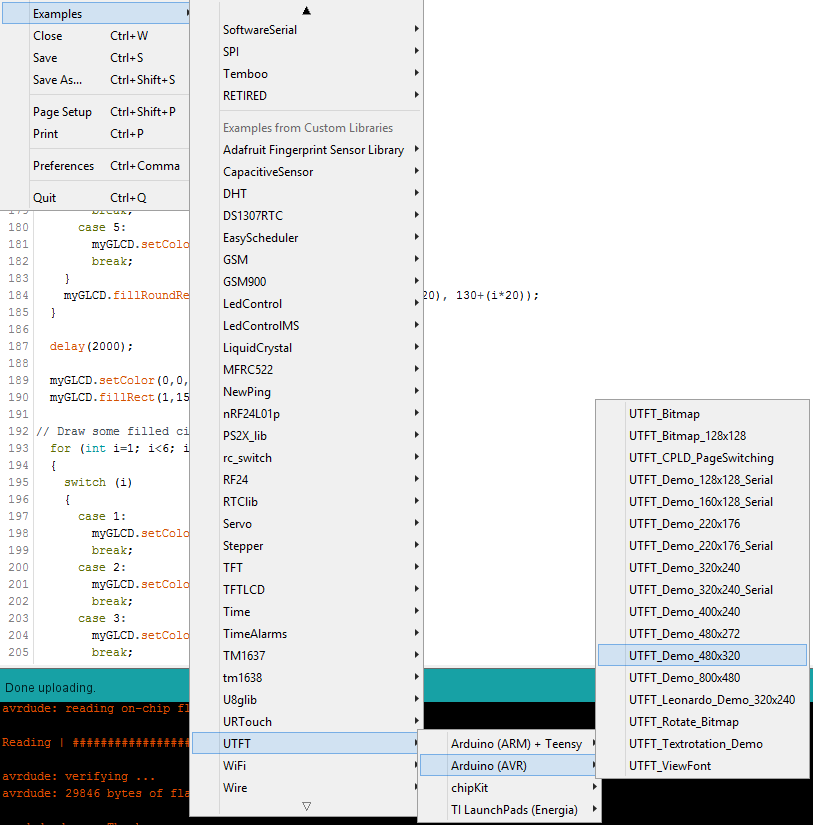Open the NewPing examples submenu

306,392
